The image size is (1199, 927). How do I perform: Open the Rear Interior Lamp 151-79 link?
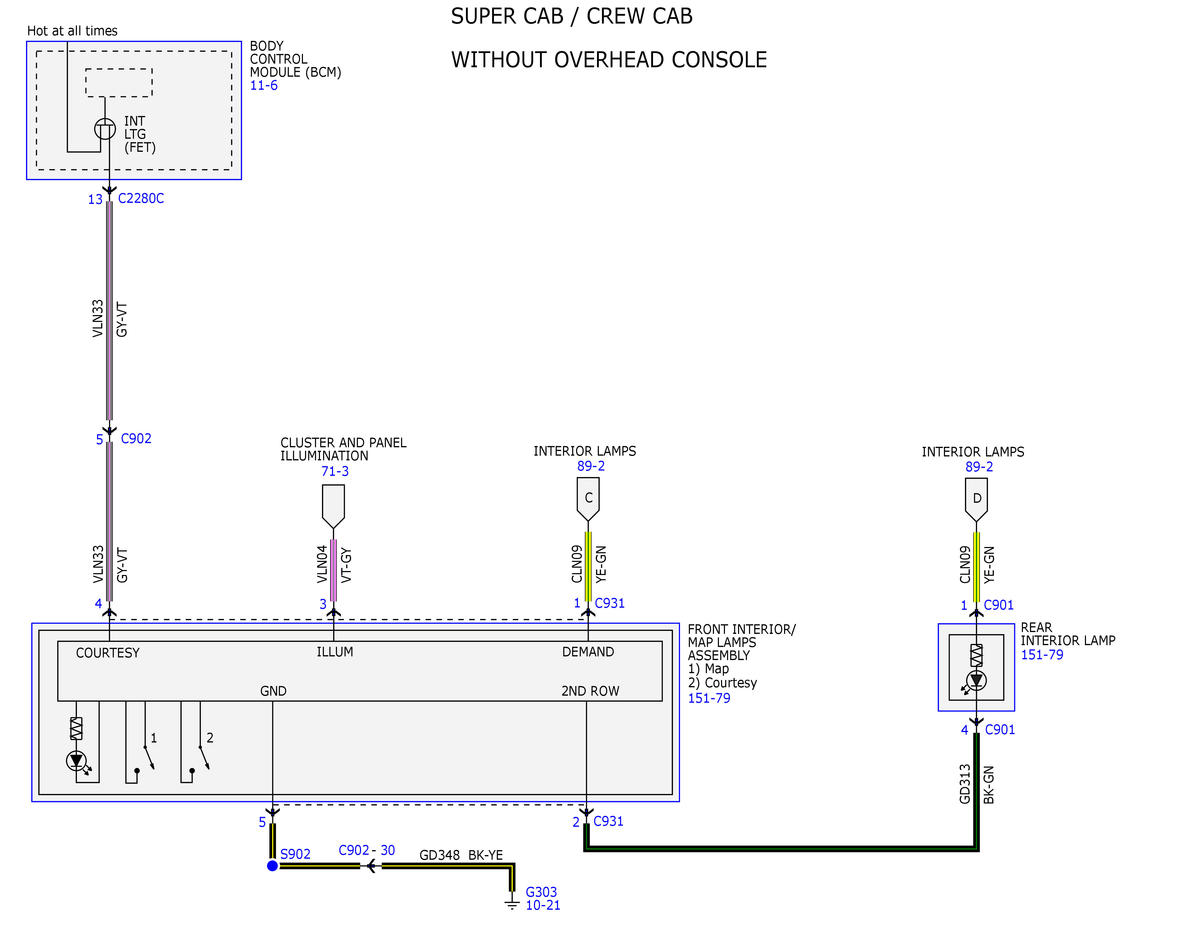(x=1042, y=655)
